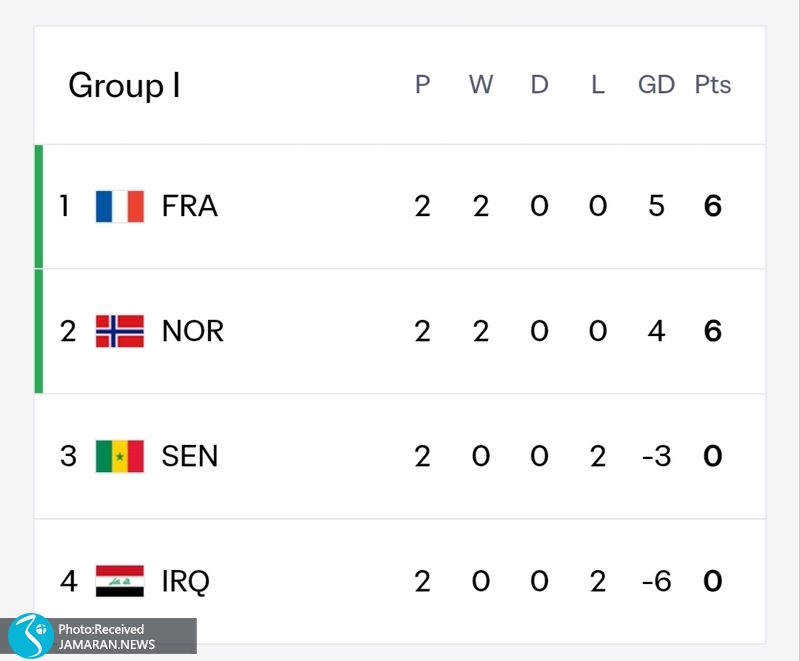The width and height of the screenshot is (800, 661).
Task: Click the D column header
Action: [539, 84]
